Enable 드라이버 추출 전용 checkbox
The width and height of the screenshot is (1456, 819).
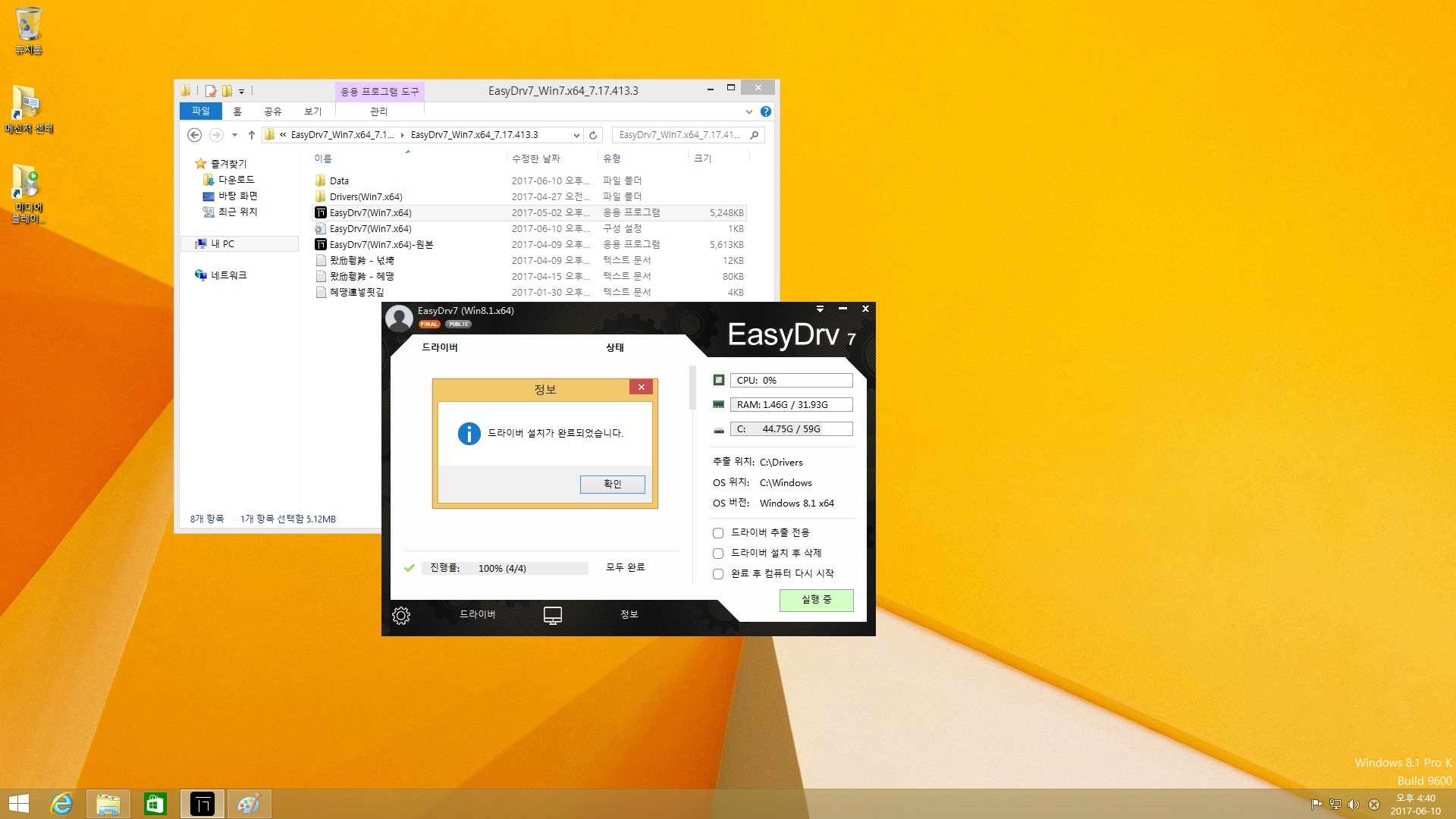pos(718,533)
